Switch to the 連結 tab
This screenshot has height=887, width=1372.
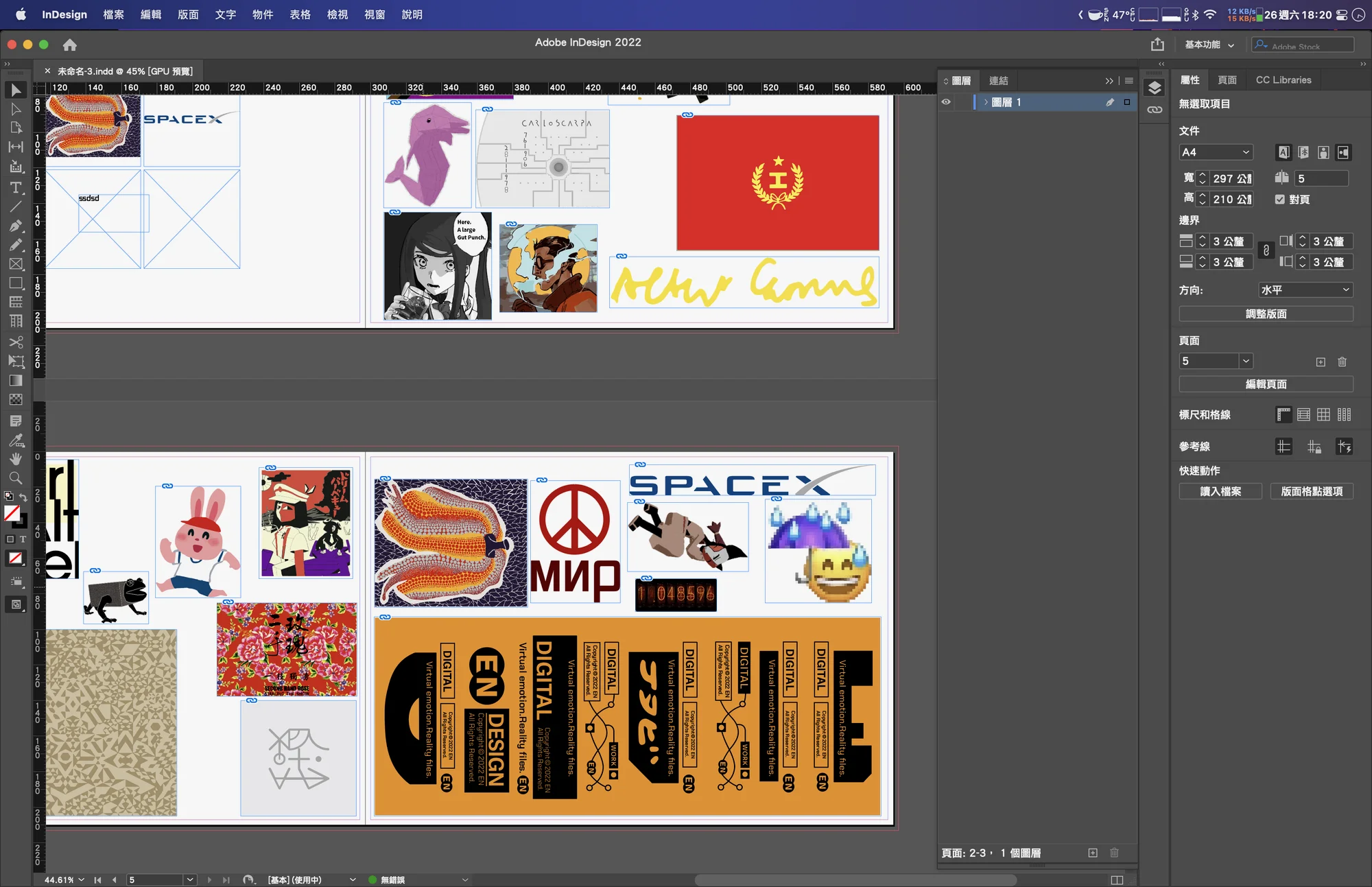click(999, 81)
